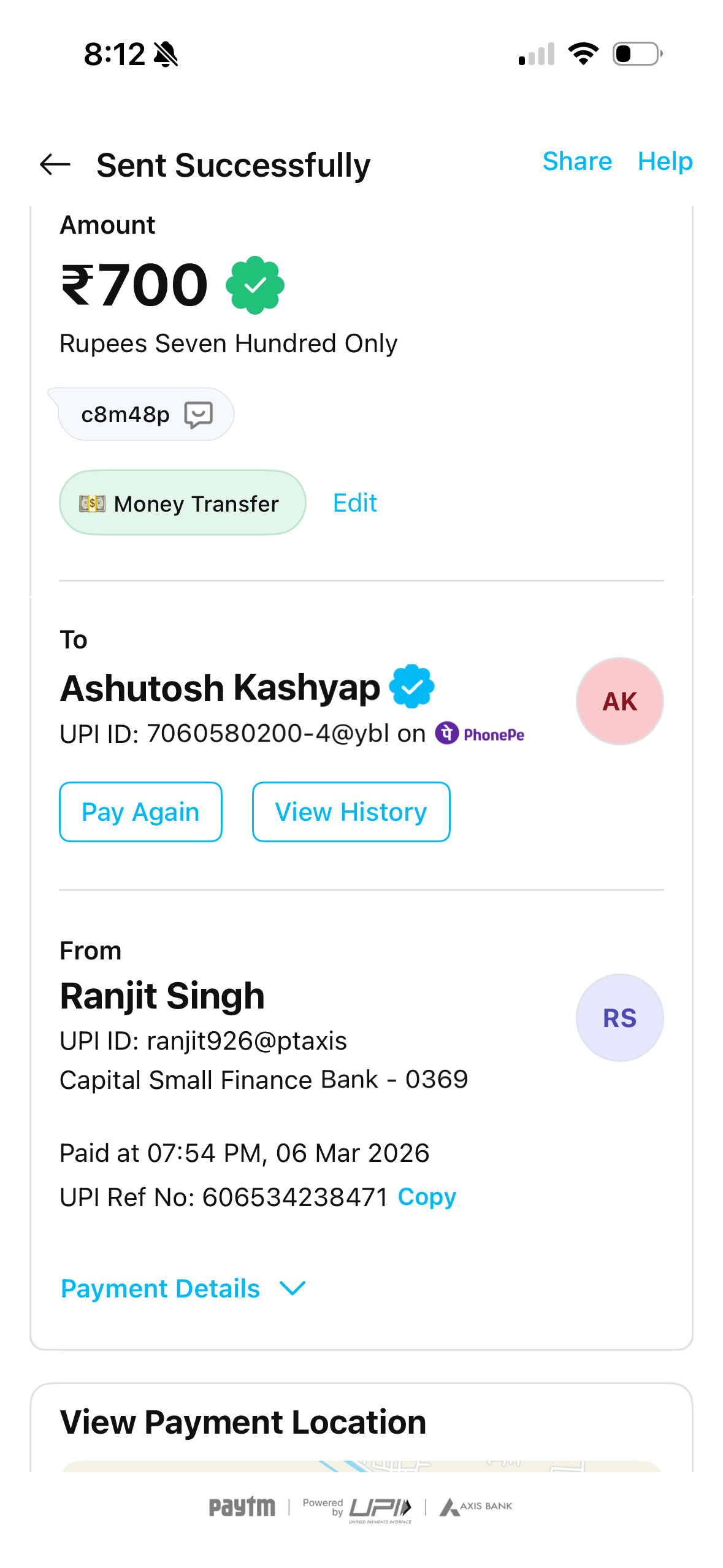This screenshot has width=723, height=1568.
Task: Open the RS sender avatar
Action: tap(619, 1018)
